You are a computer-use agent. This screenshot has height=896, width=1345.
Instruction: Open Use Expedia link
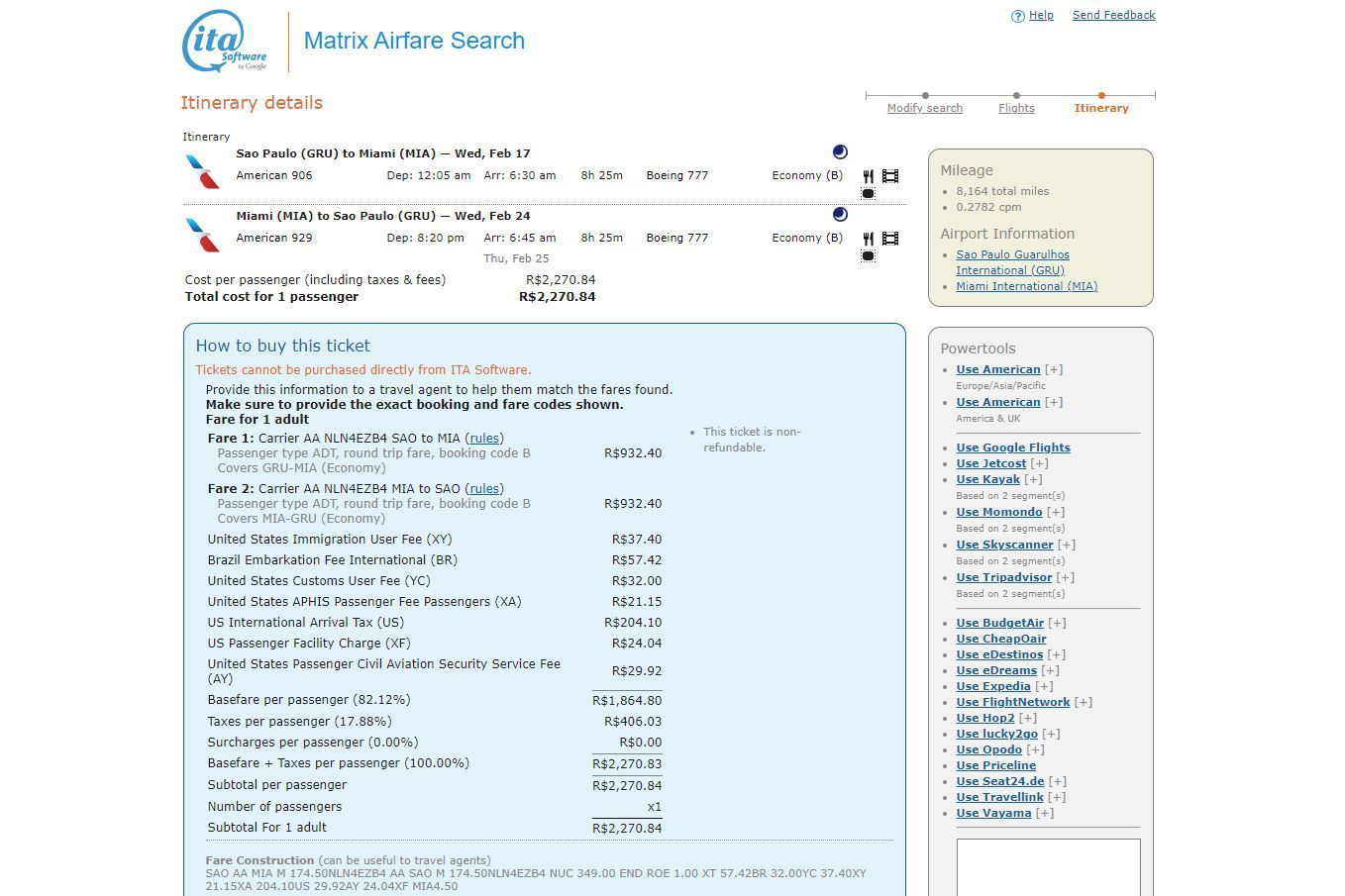pyautogui.click(x=993, y=686)
